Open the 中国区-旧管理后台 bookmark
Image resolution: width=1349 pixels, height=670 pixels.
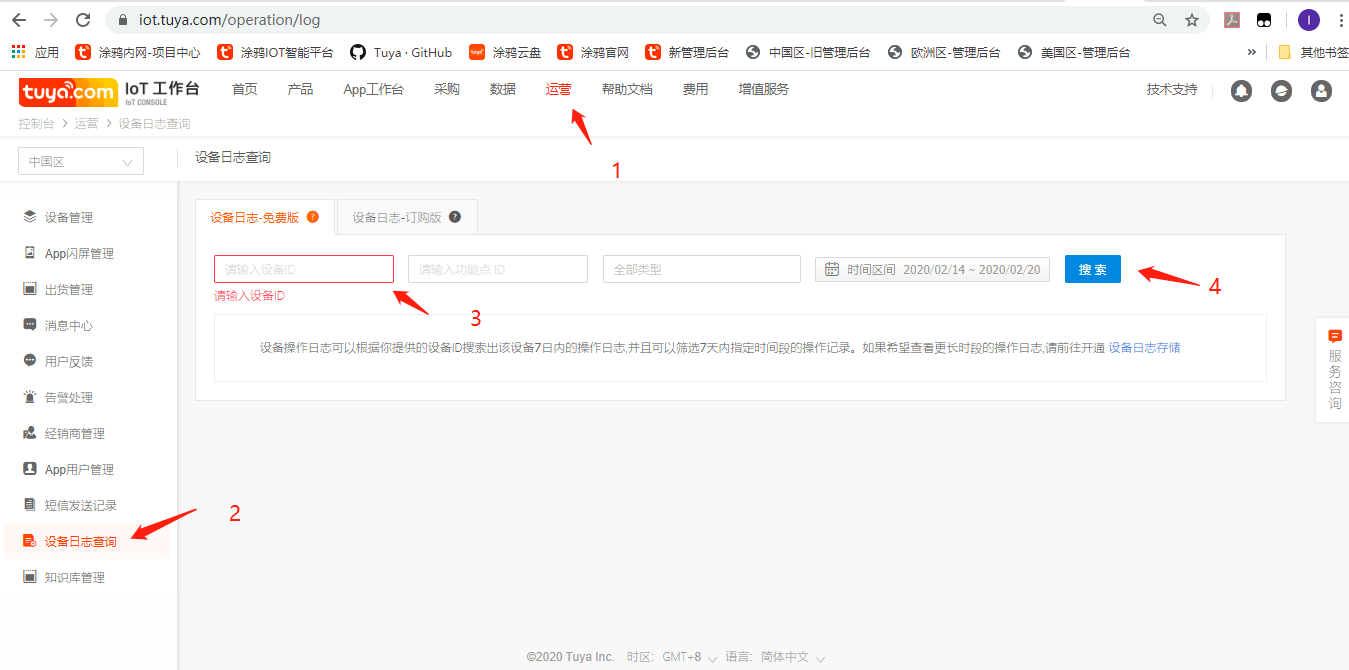(808, 52)
